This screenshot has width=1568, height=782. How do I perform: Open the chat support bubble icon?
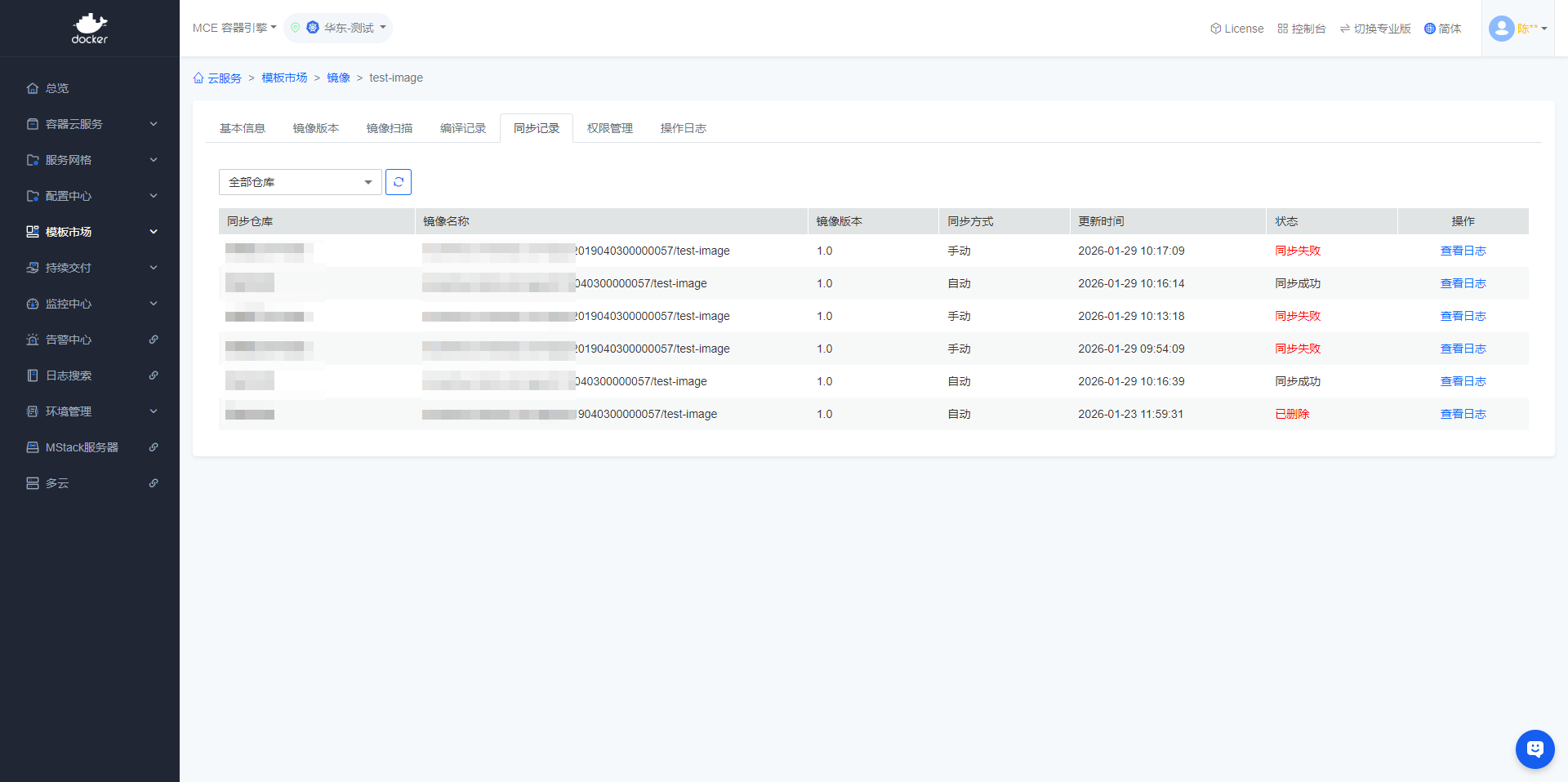tap(1535, 749)
